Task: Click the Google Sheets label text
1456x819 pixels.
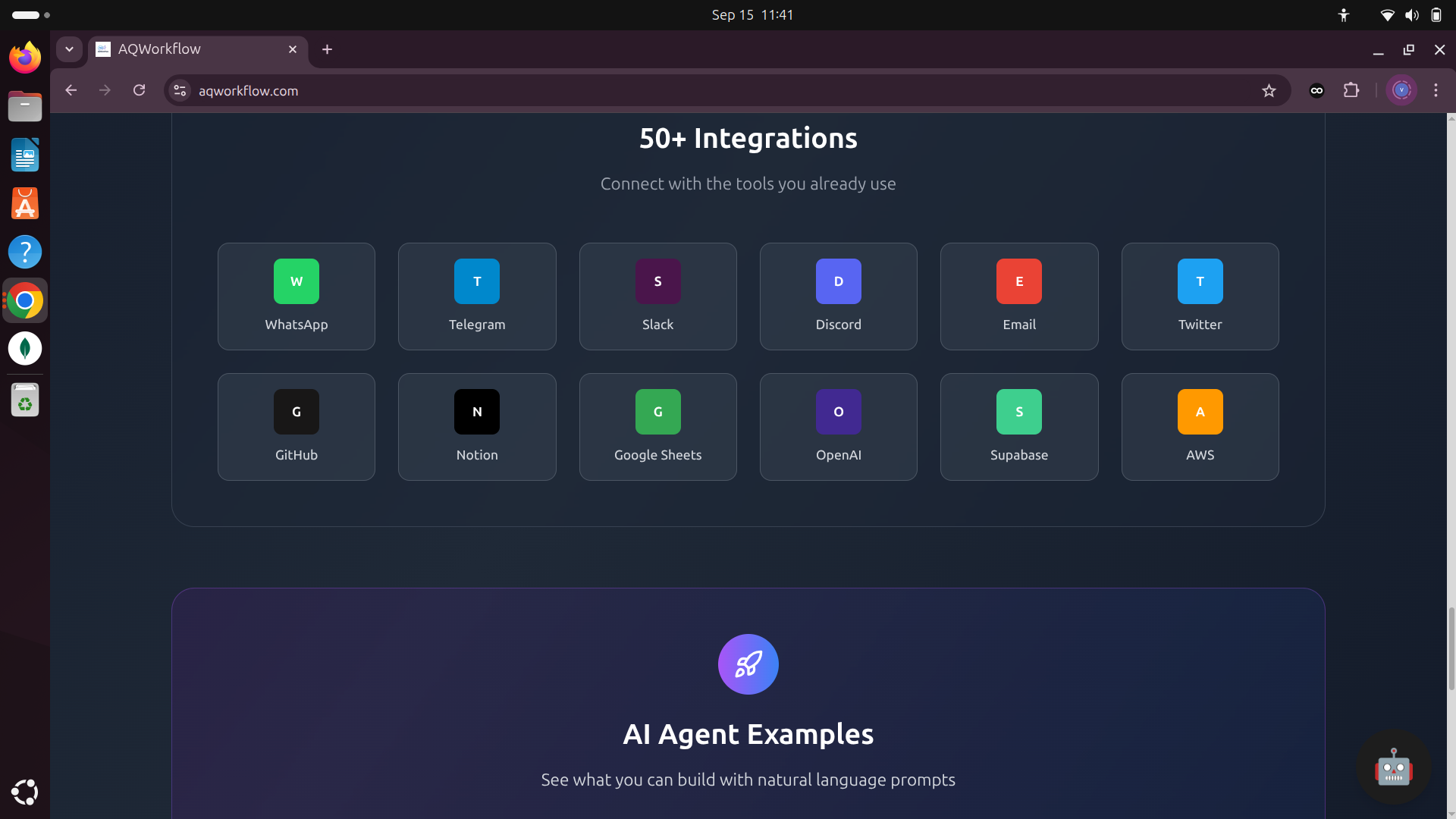Action: 657,455
